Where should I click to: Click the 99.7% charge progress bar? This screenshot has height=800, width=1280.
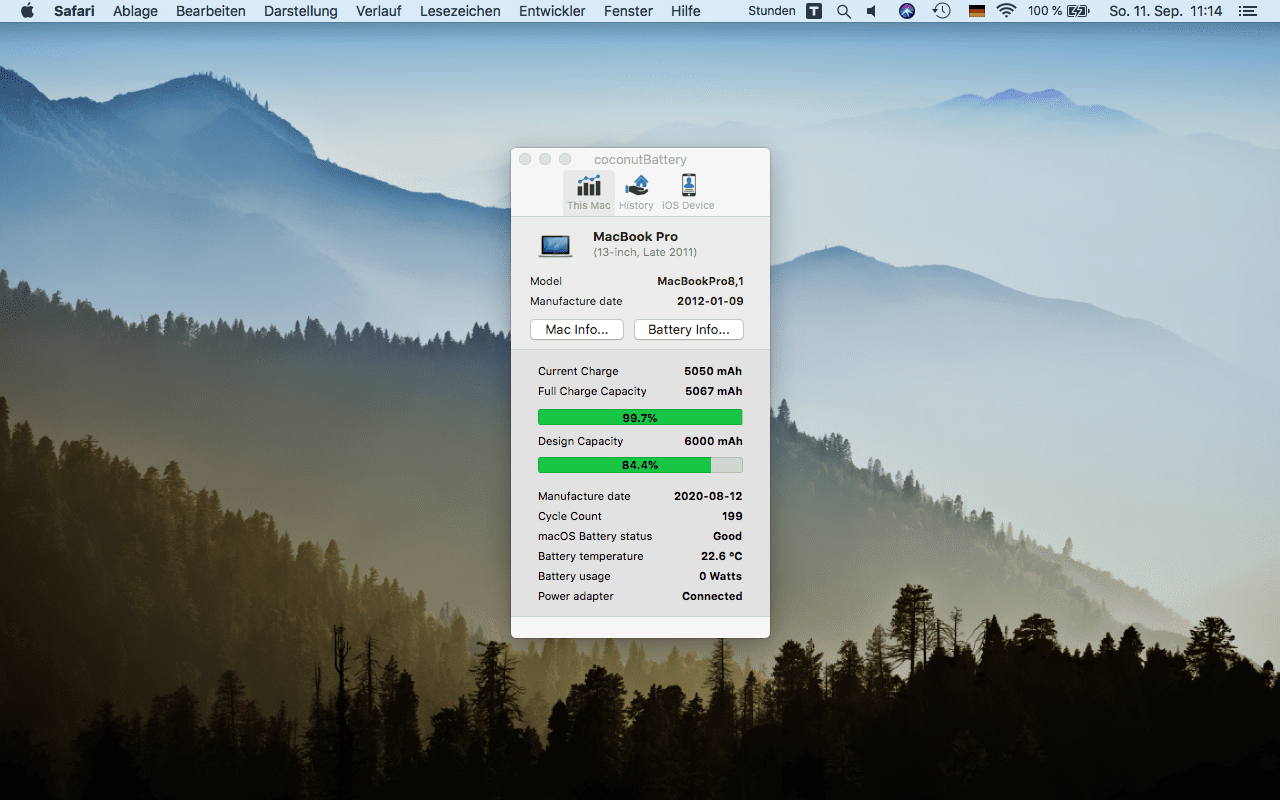640,417
